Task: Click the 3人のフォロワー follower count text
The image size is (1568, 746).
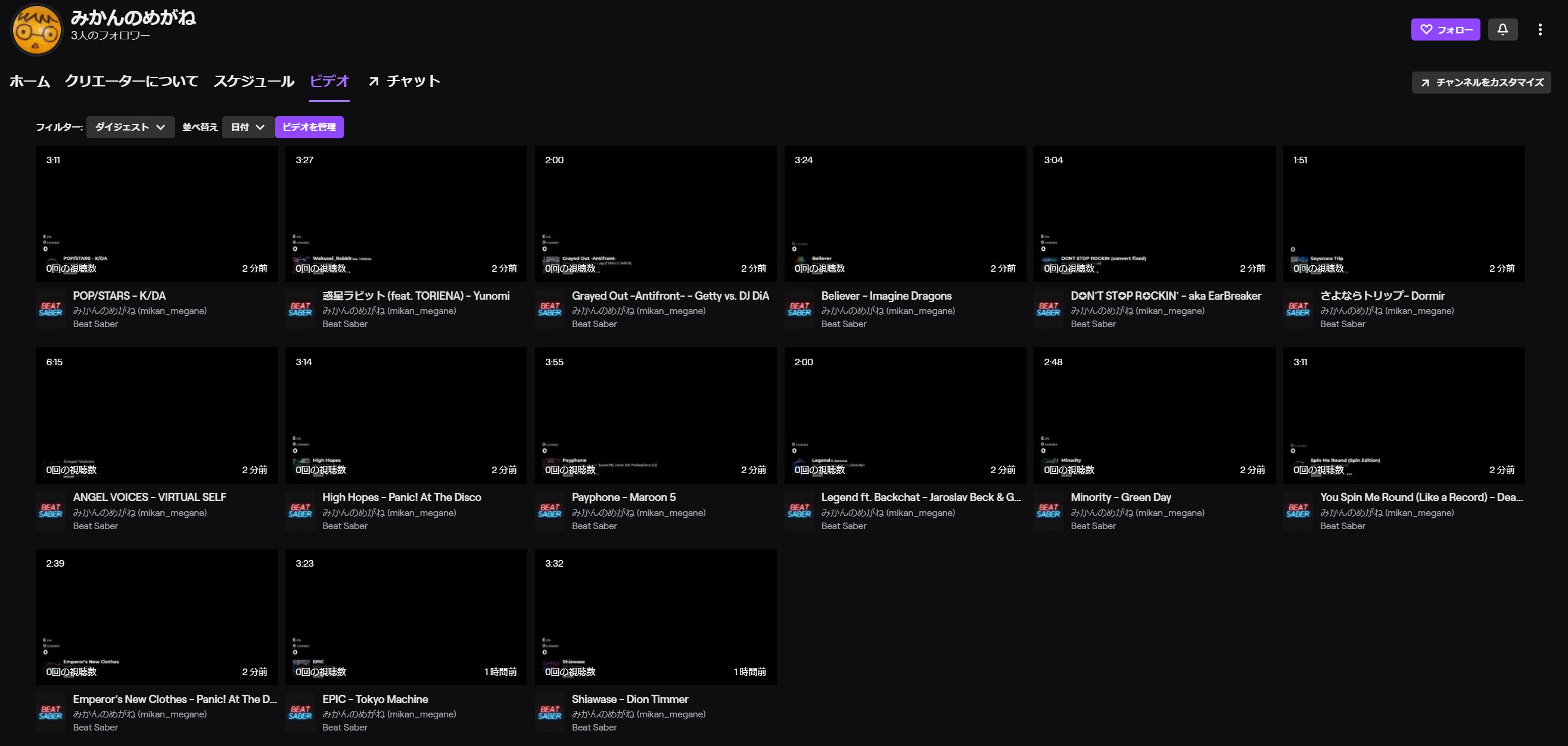Action: [x=110, y=36]
